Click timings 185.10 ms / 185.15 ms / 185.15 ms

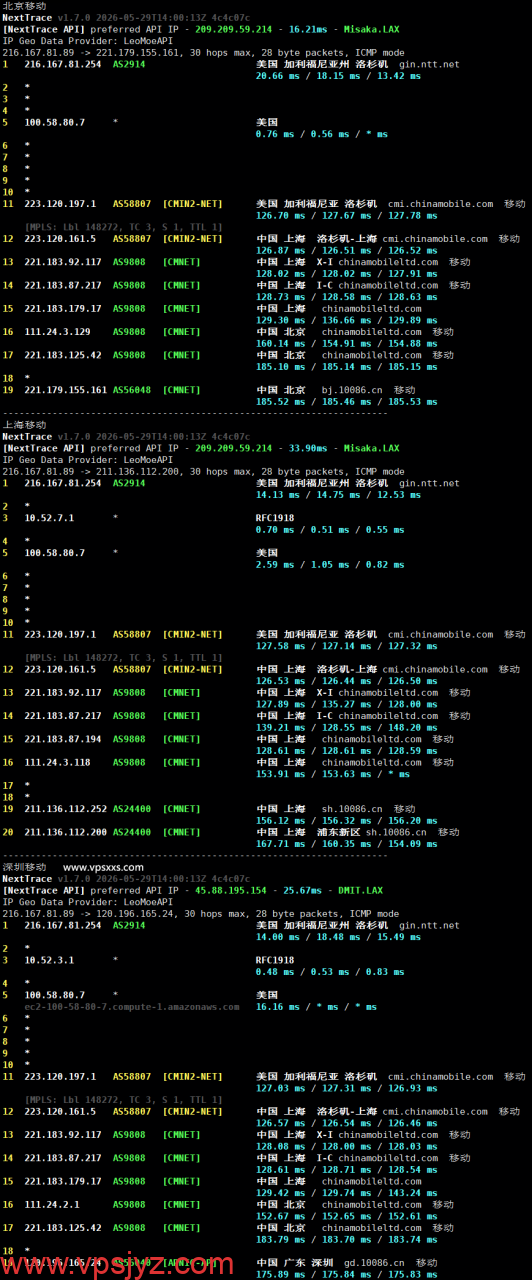coord(347,367)
